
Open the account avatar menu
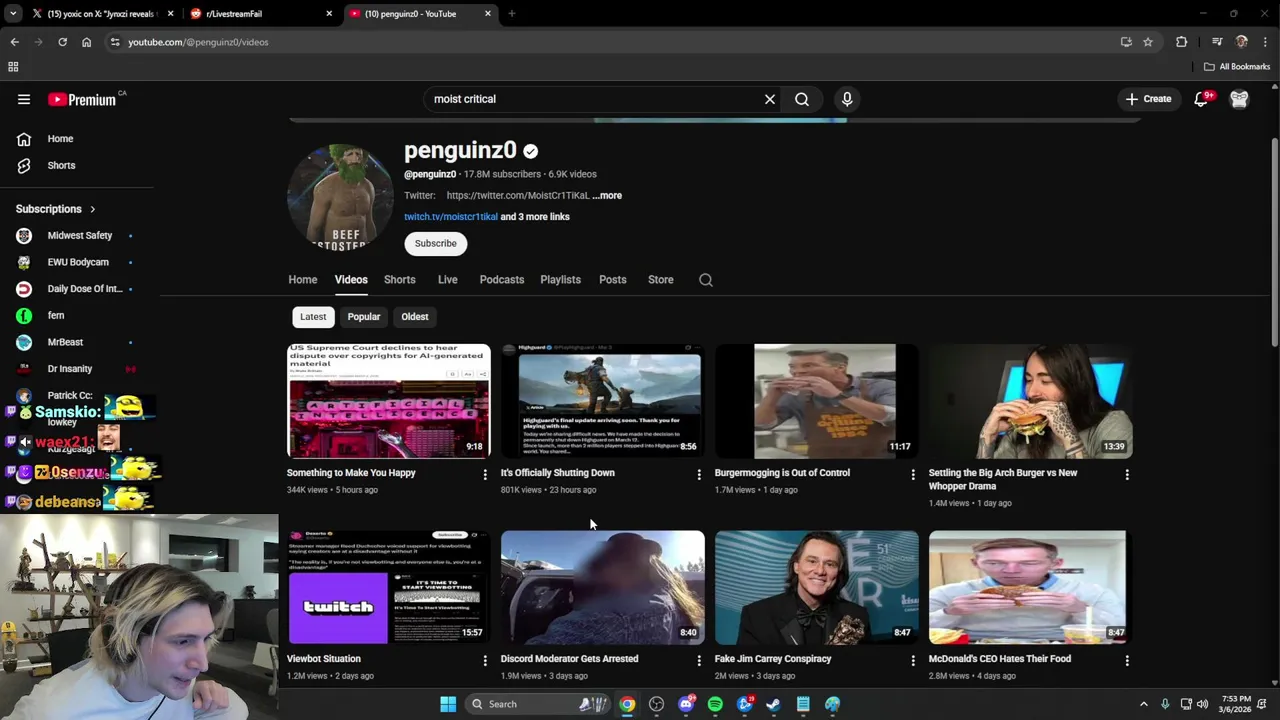pos(1239,99)
